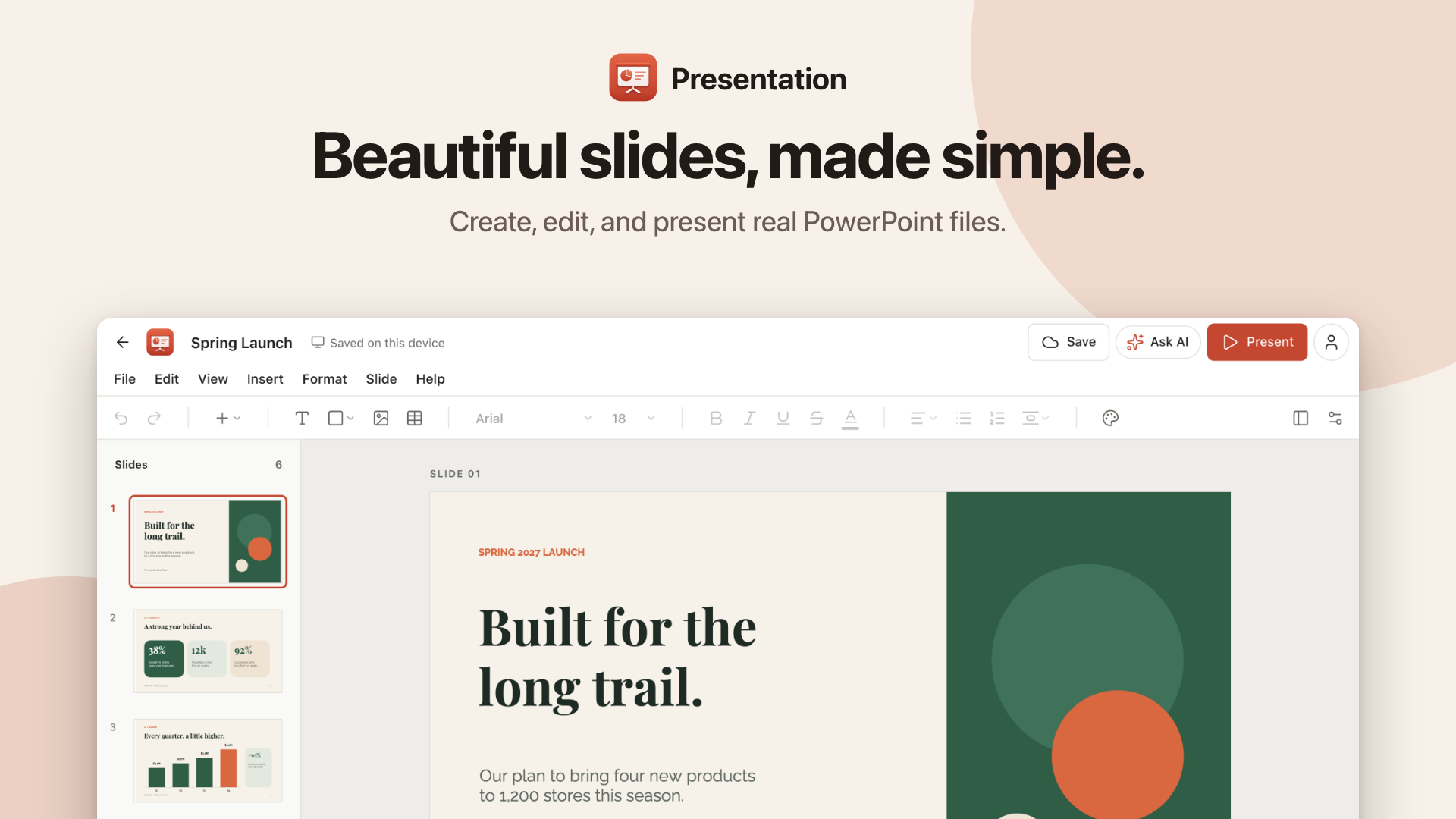Click the redo icon

(154, 418)
